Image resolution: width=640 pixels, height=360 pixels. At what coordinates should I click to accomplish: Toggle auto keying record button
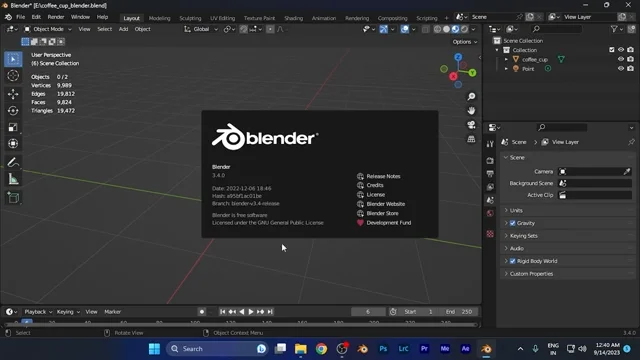coord(202,312)
